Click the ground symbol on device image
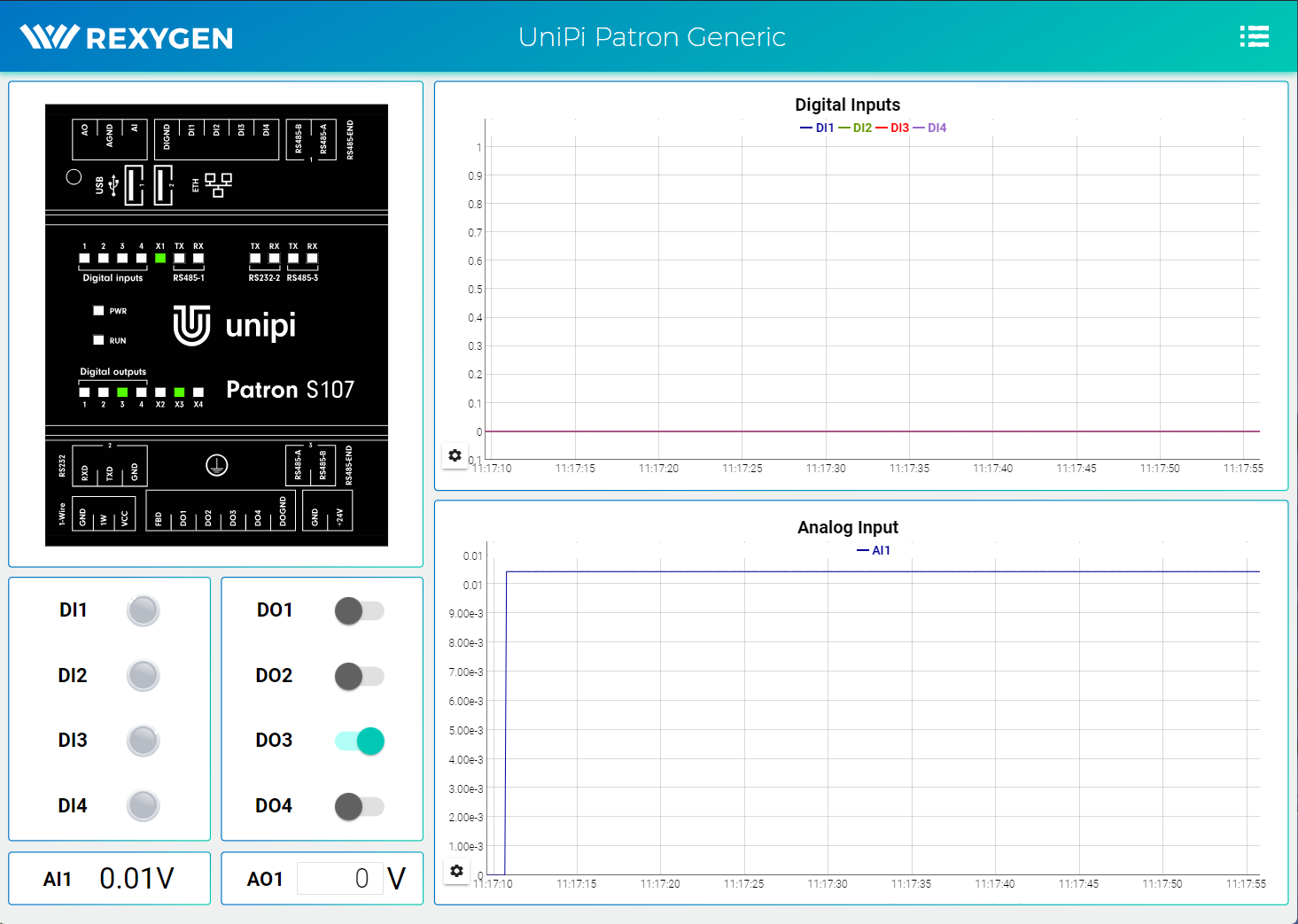1298x924 pixels. [x=217, y=465]
